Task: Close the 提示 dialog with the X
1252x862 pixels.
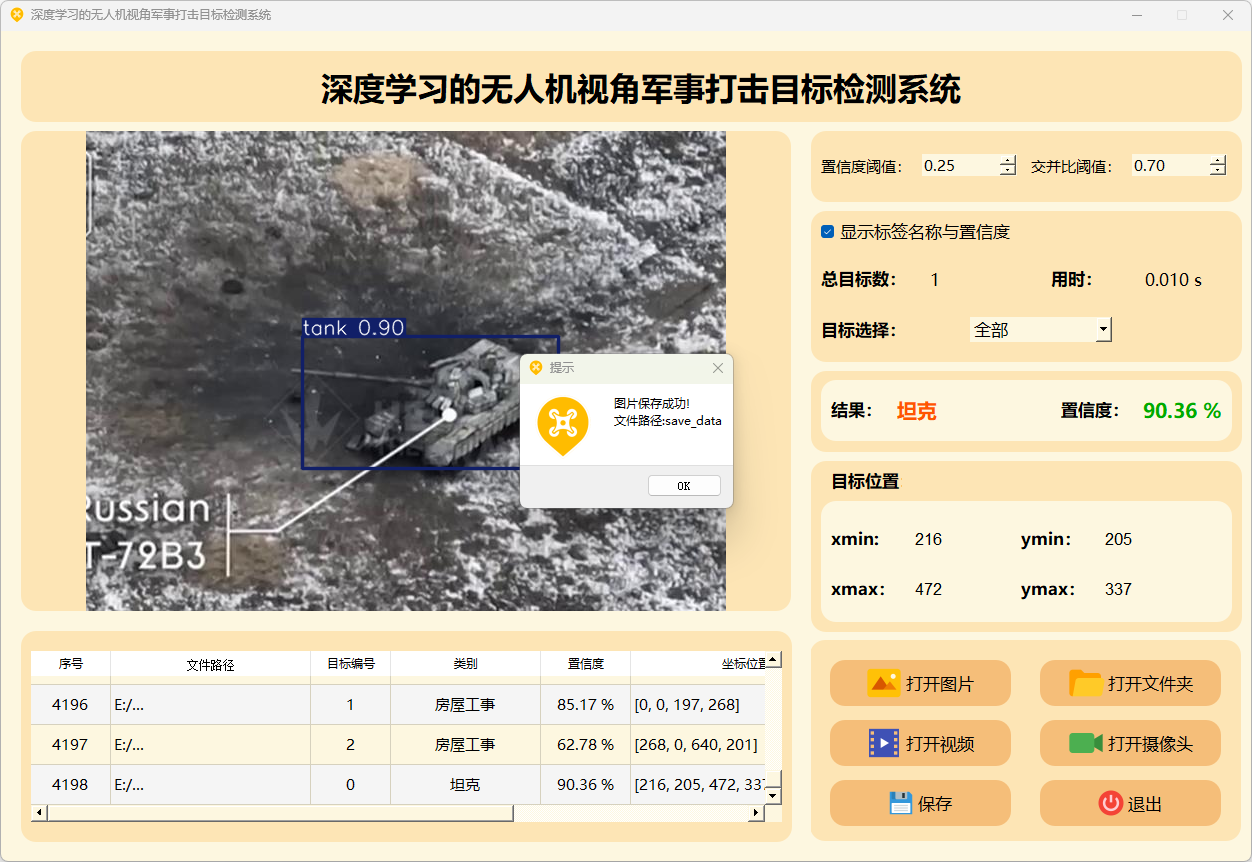Action: tap(717, 368)
